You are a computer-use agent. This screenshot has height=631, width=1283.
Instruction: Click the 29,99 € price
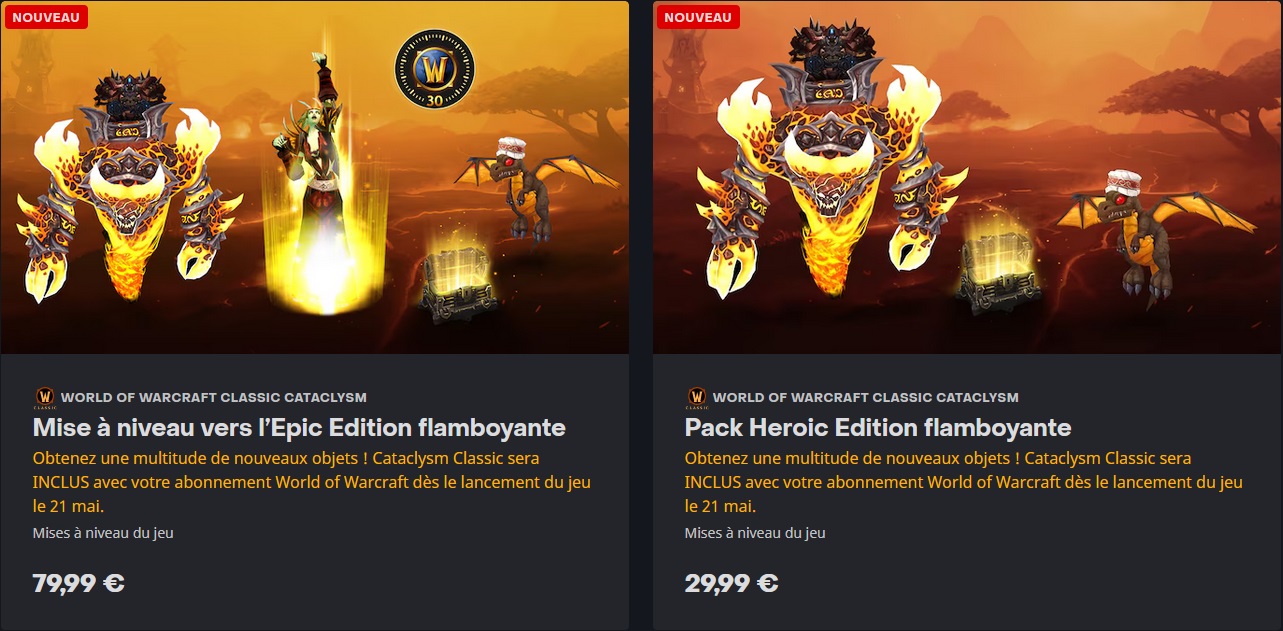pyautogui.click(x=732, y=583)
